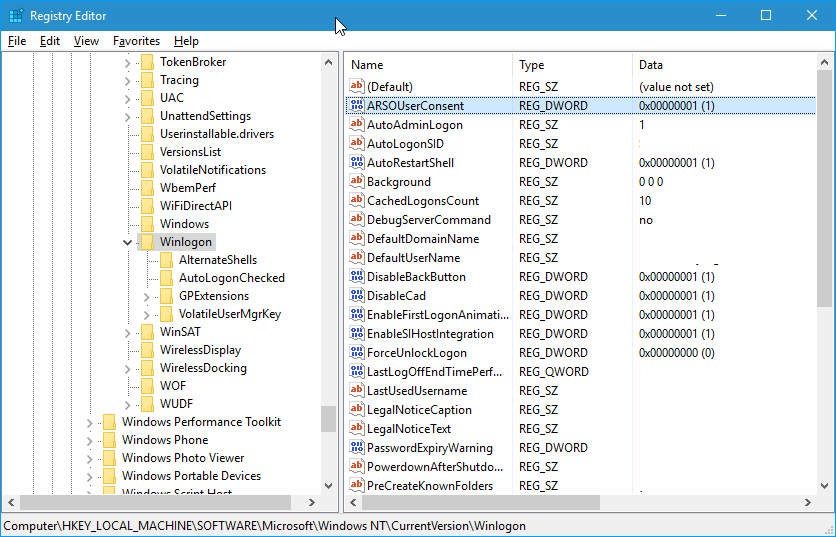Click the folder icon of Winlogon key
Screen dimensions: 836x537
[148, 242]
